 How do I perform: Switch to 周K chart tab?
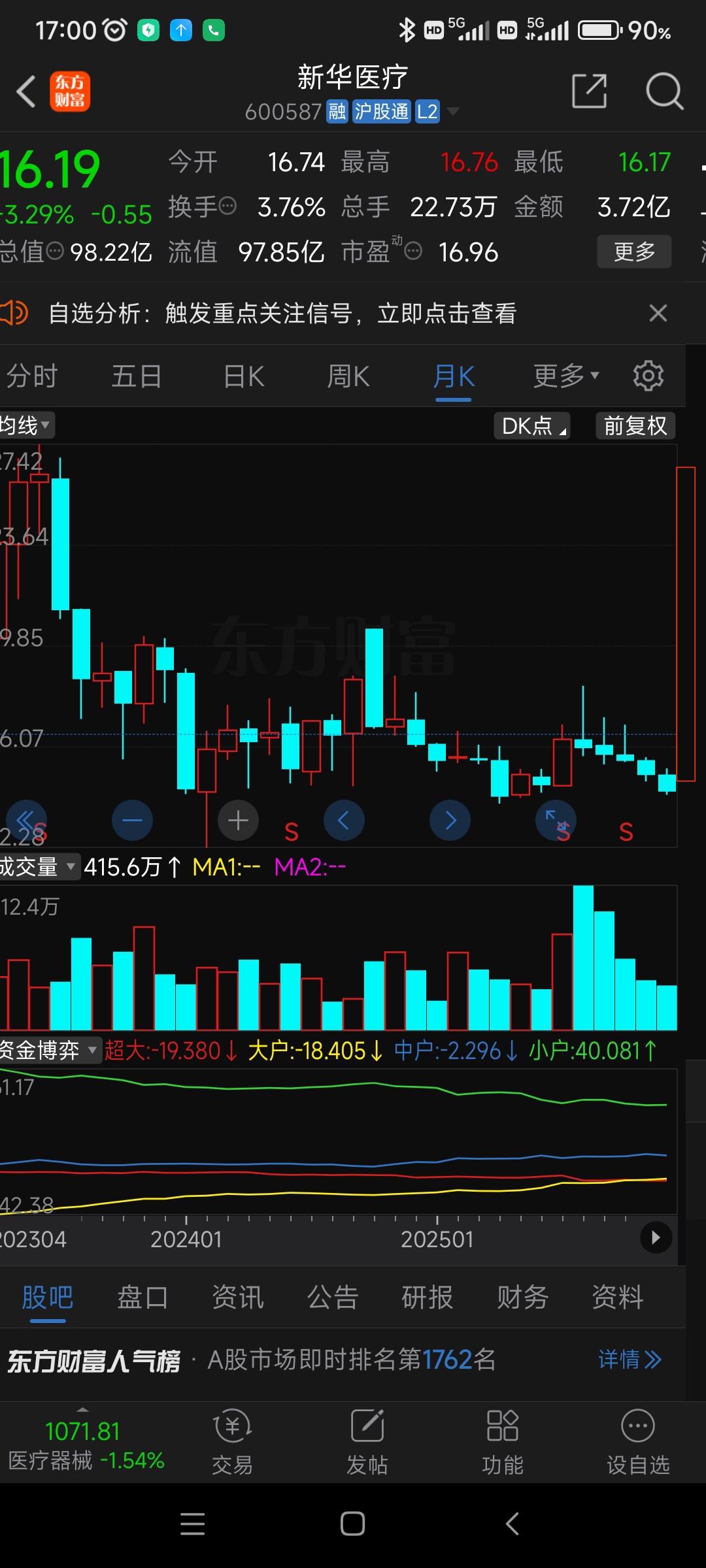(x=348, y=376)
